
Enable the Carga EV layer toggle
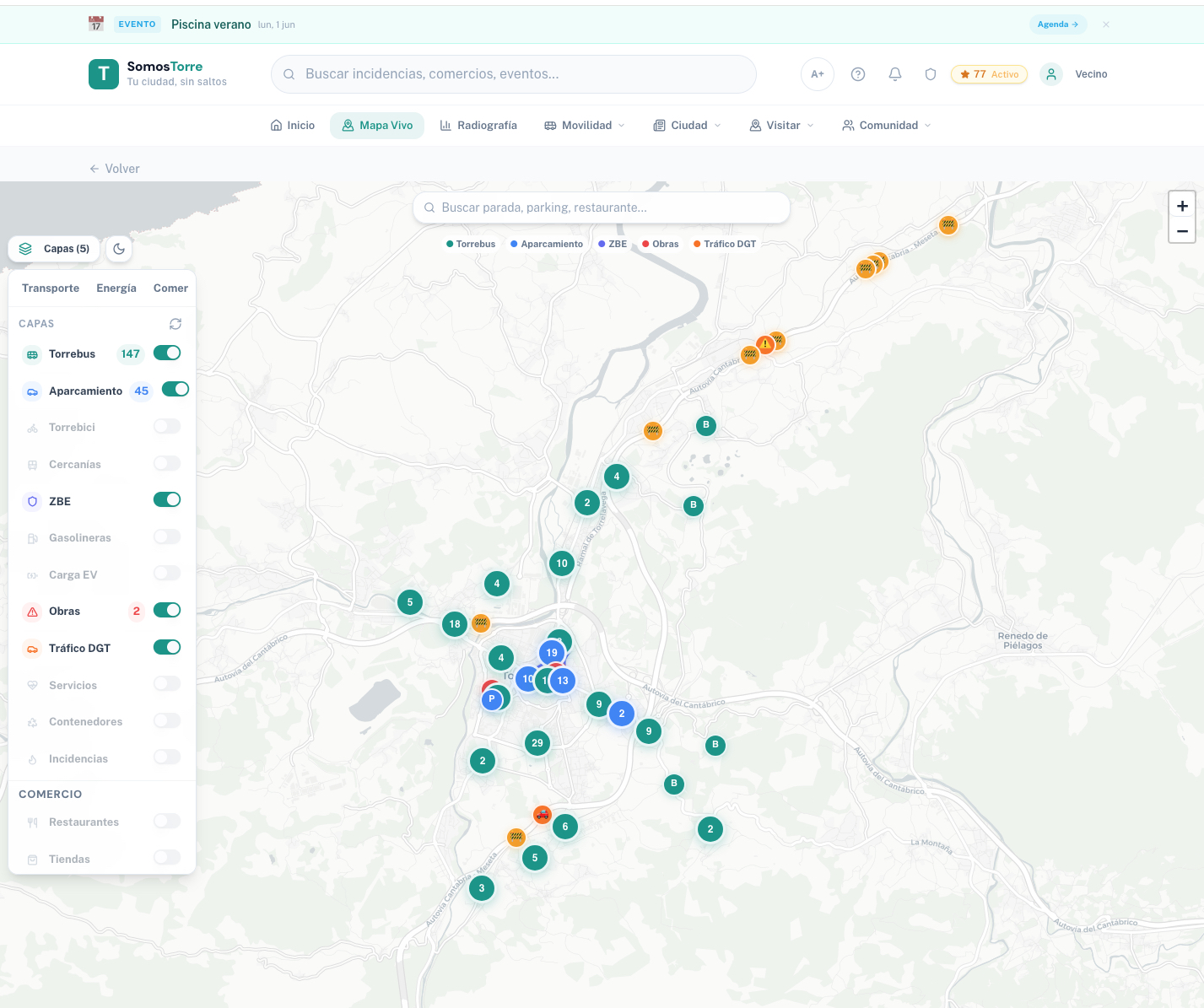point(167,574)
